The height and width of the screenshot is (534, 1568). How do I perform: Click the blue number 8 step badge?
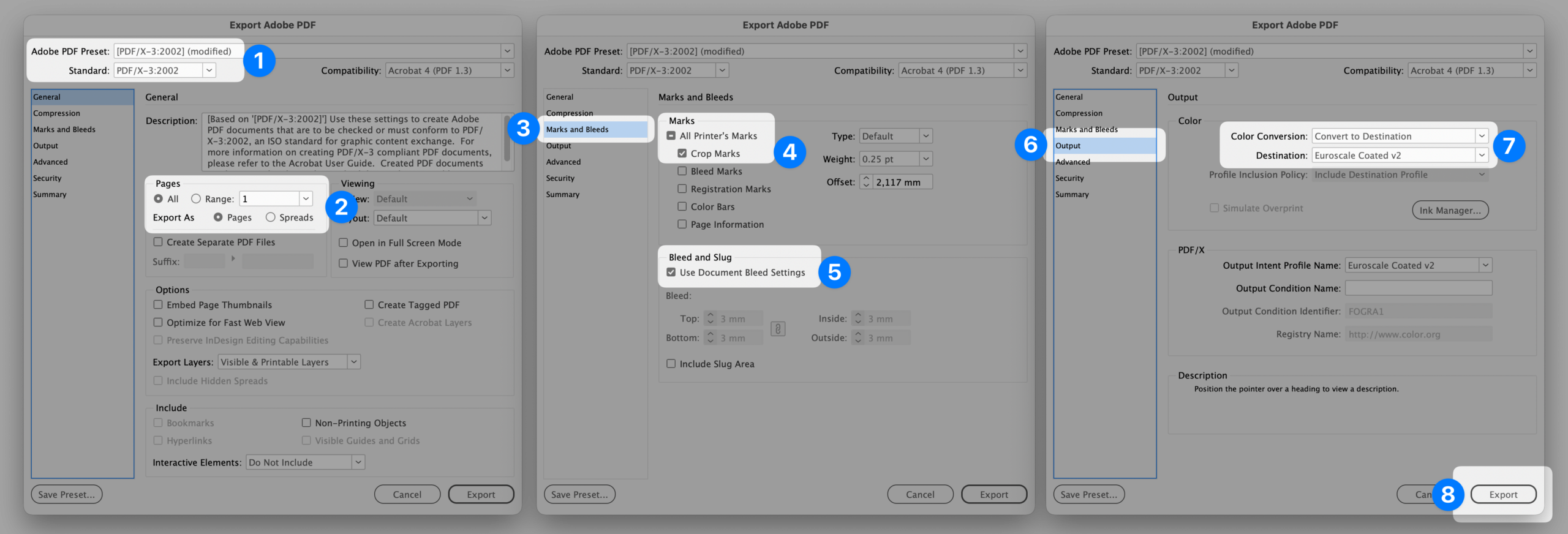(1447, 494)
